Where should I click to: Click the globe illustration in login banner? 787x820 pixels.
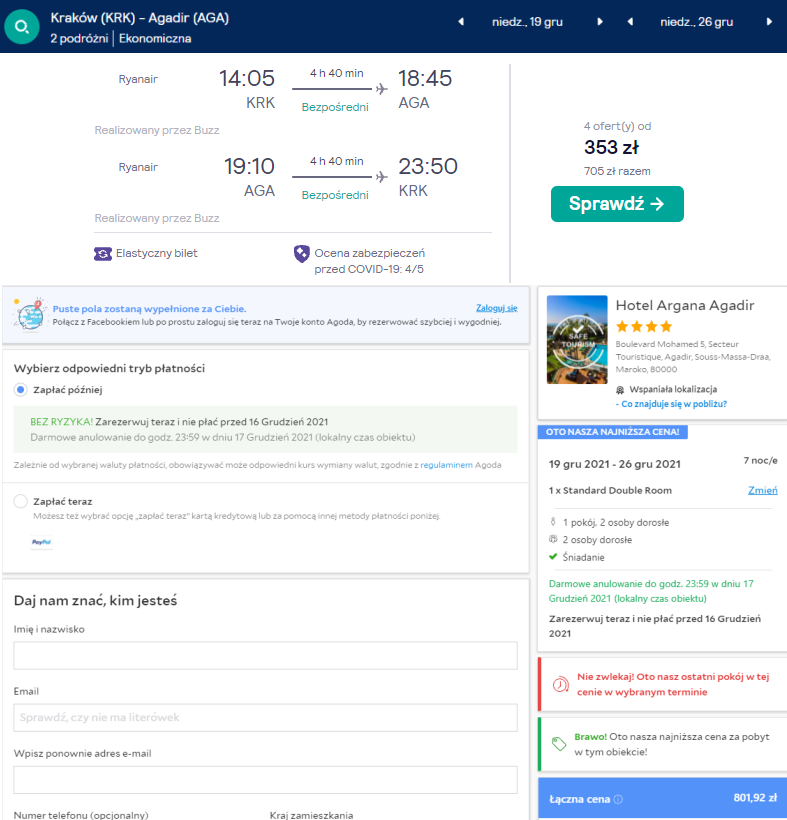point(30,315)
